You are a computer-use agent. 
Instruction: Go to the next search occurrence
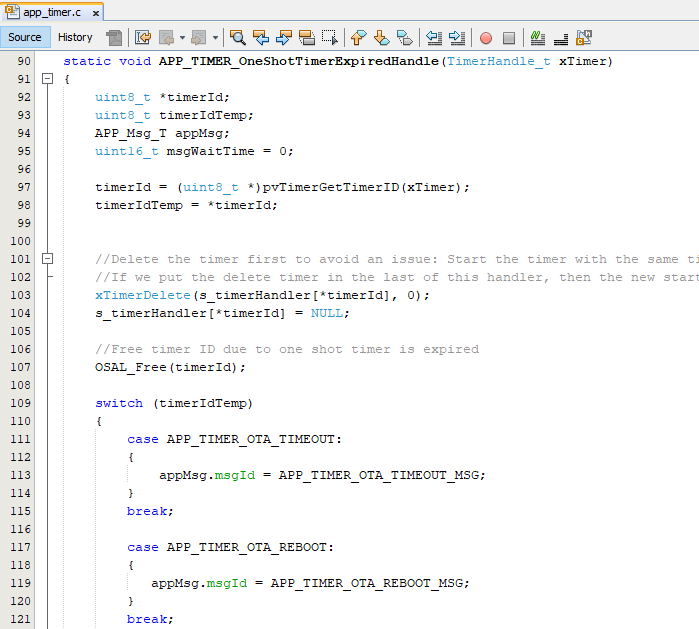283,38
